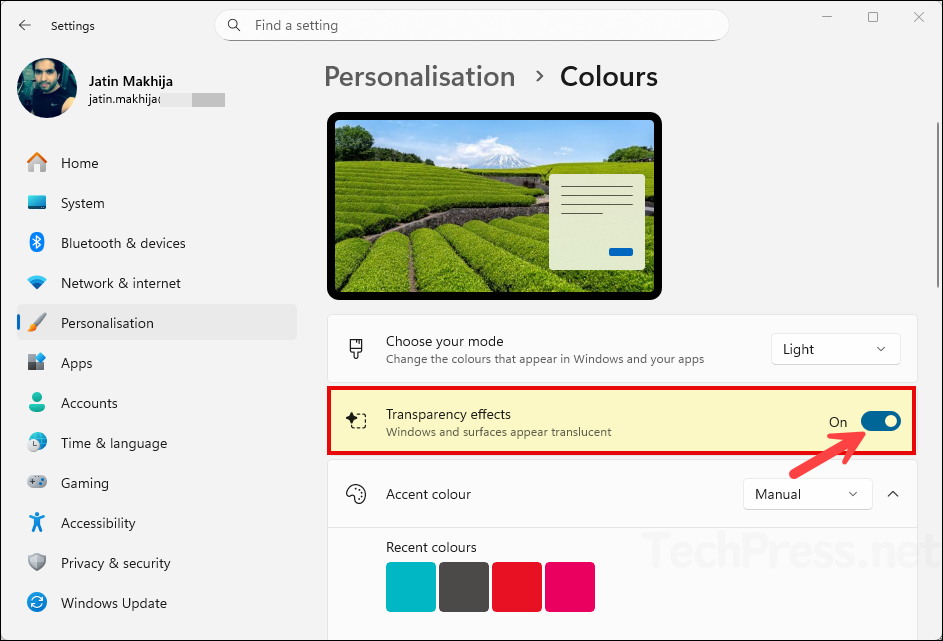
Task: Collapse the Accent colour section chevron
Action: point(893,494)
